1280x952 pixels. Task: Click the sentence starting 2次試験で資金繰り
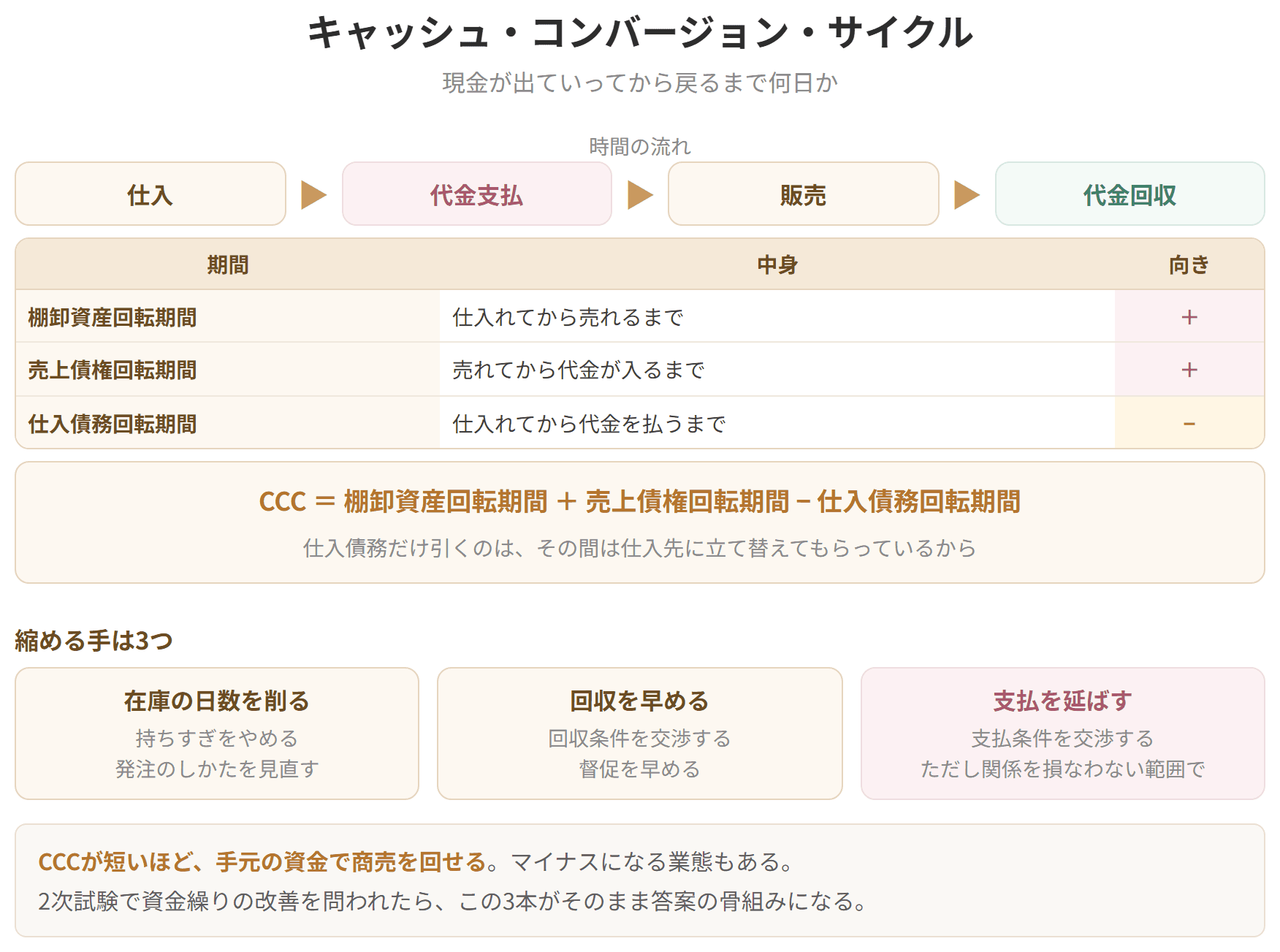[x=453, y=902]
